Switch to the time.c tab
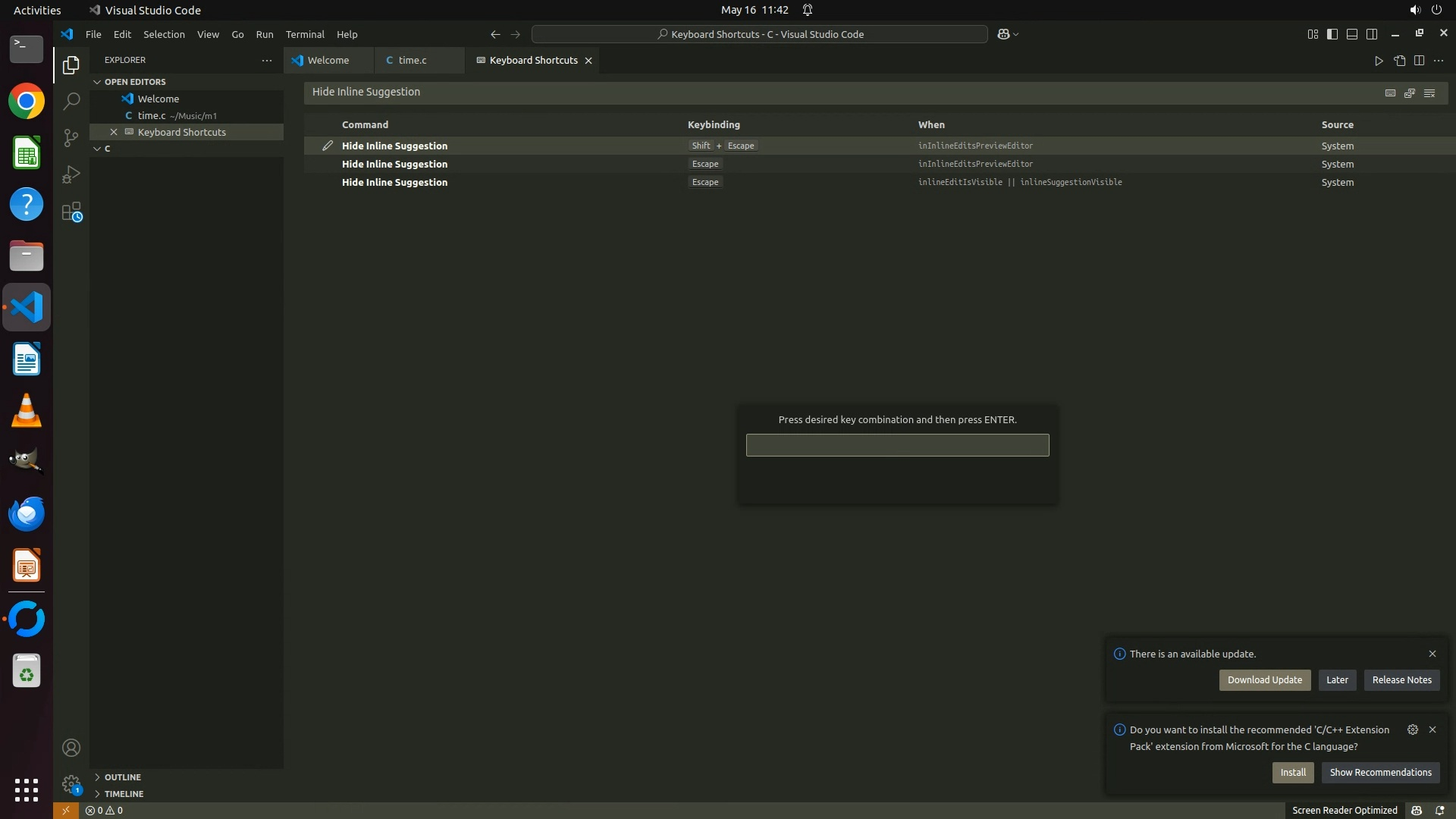The height and width of the screenshot is (819, 1456). [x=412, y=60]
